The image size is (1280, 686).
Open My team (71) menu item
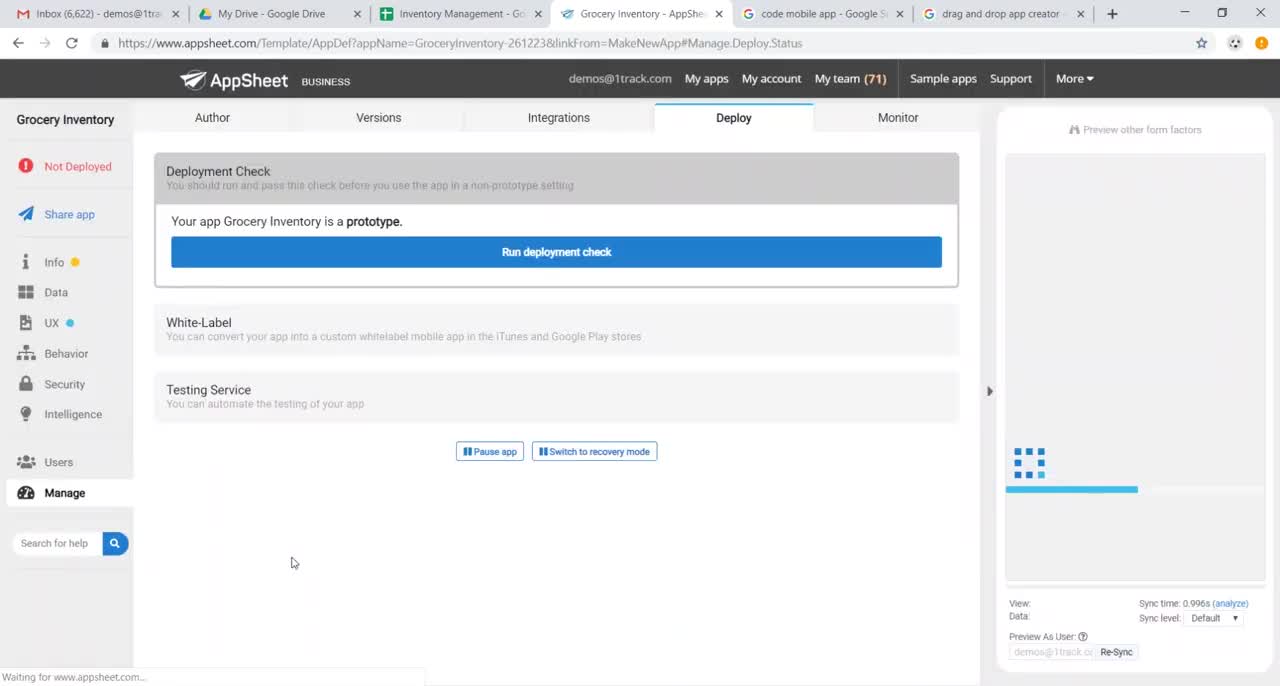[x=850, y=79]
